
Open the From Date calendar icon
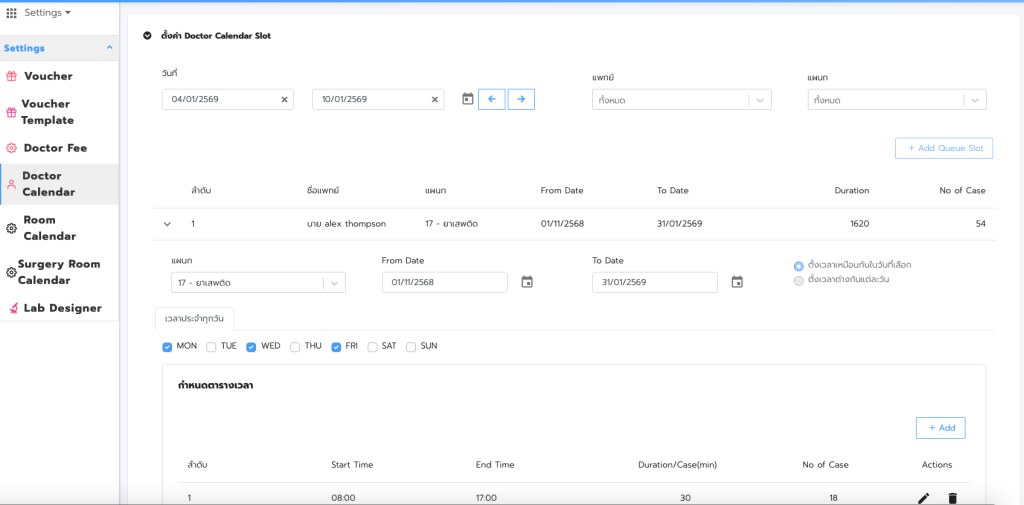(527, 282)
